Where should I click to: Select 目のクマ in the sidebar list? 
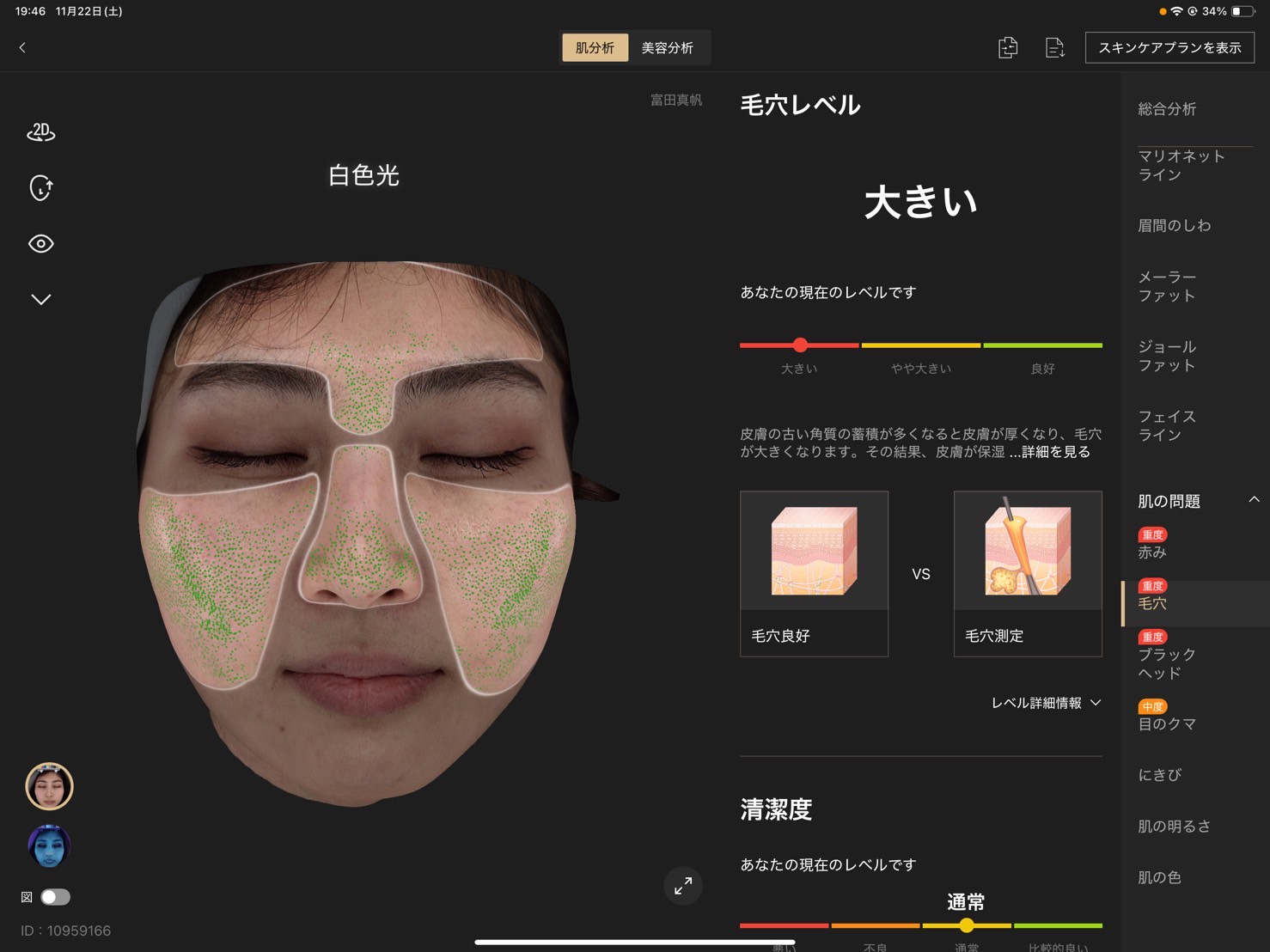[1166, 723]
